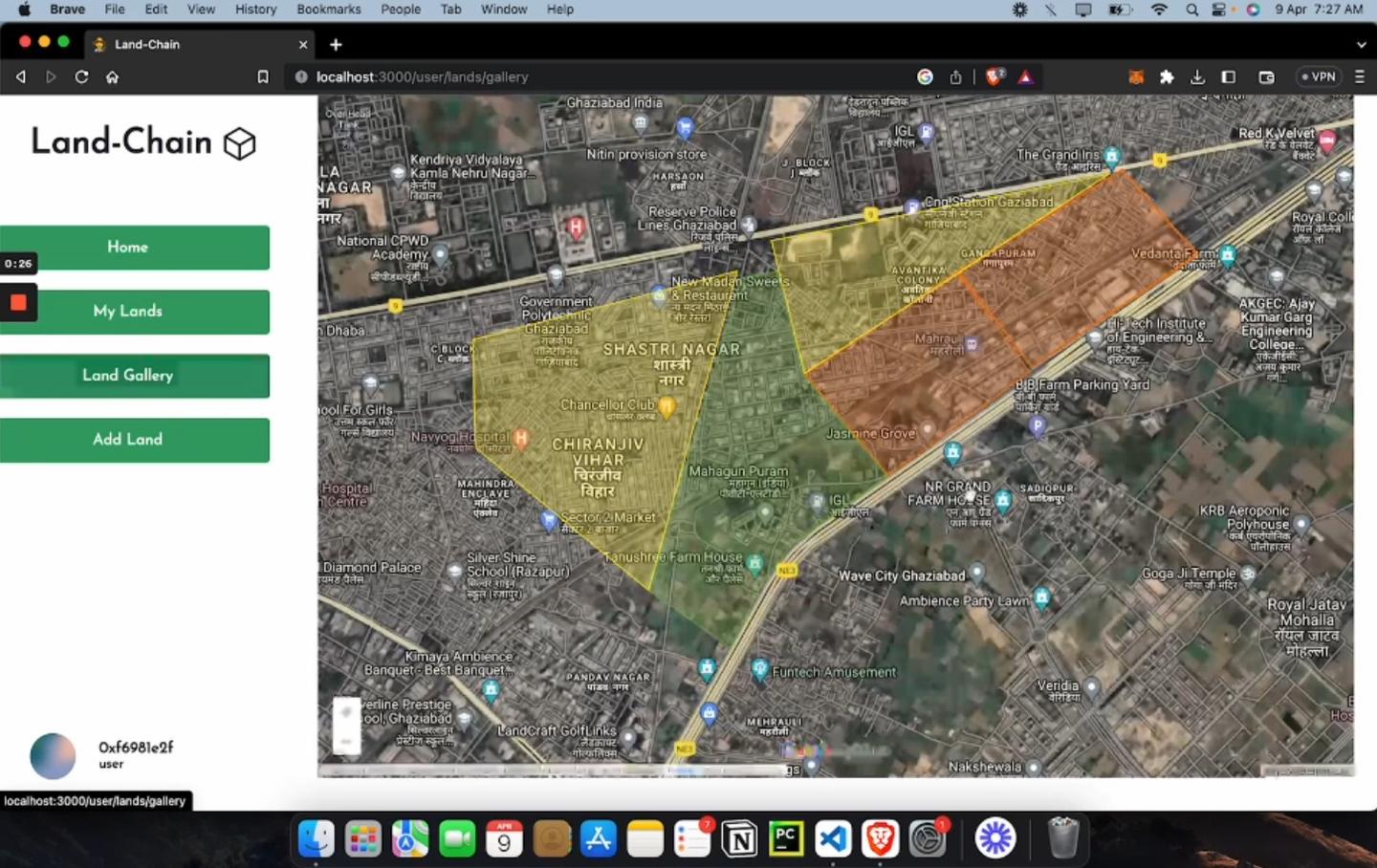The height and width of the screenshot is (868, 1377).
Task: Open the People menu
Action: 401,10
